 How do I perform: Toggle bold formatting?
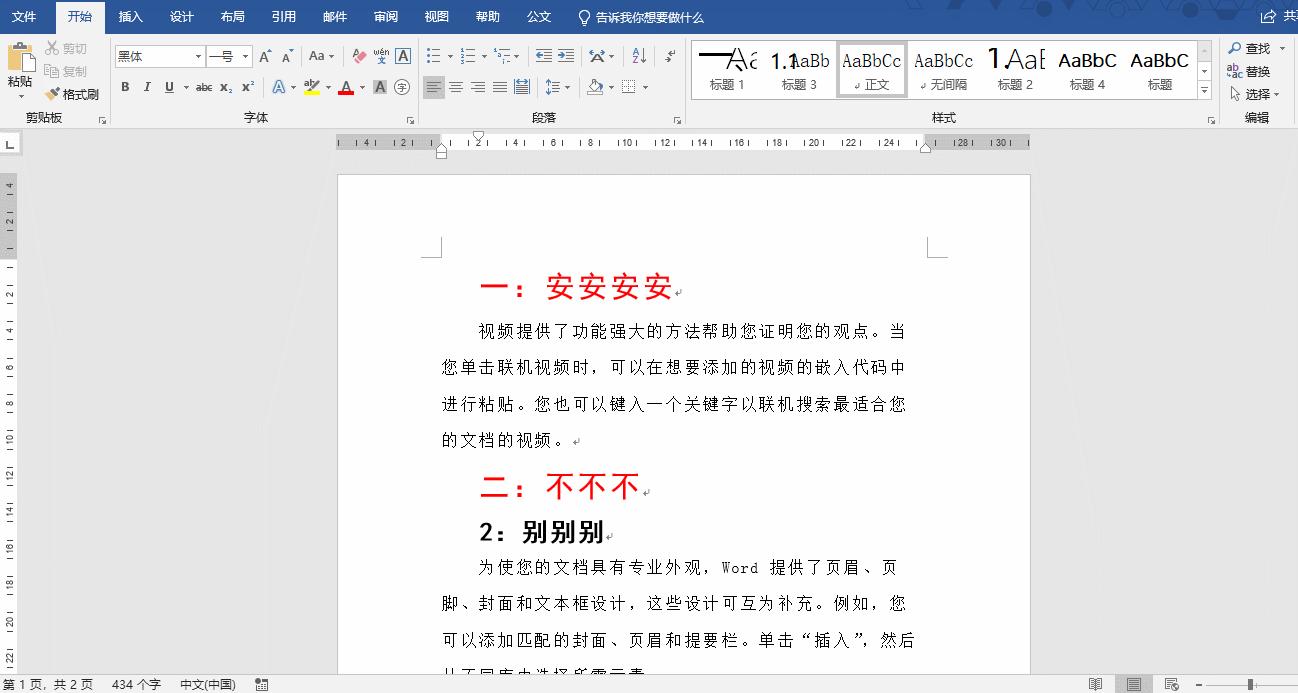(125, 87)
